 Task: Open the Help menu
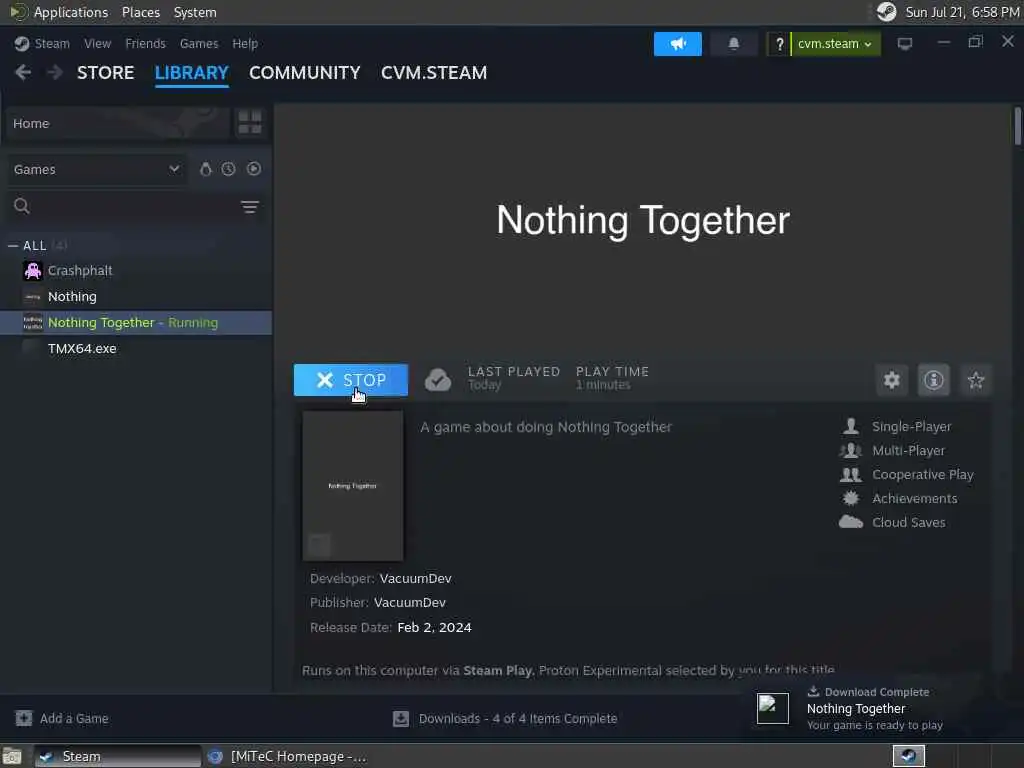(245, 44)
